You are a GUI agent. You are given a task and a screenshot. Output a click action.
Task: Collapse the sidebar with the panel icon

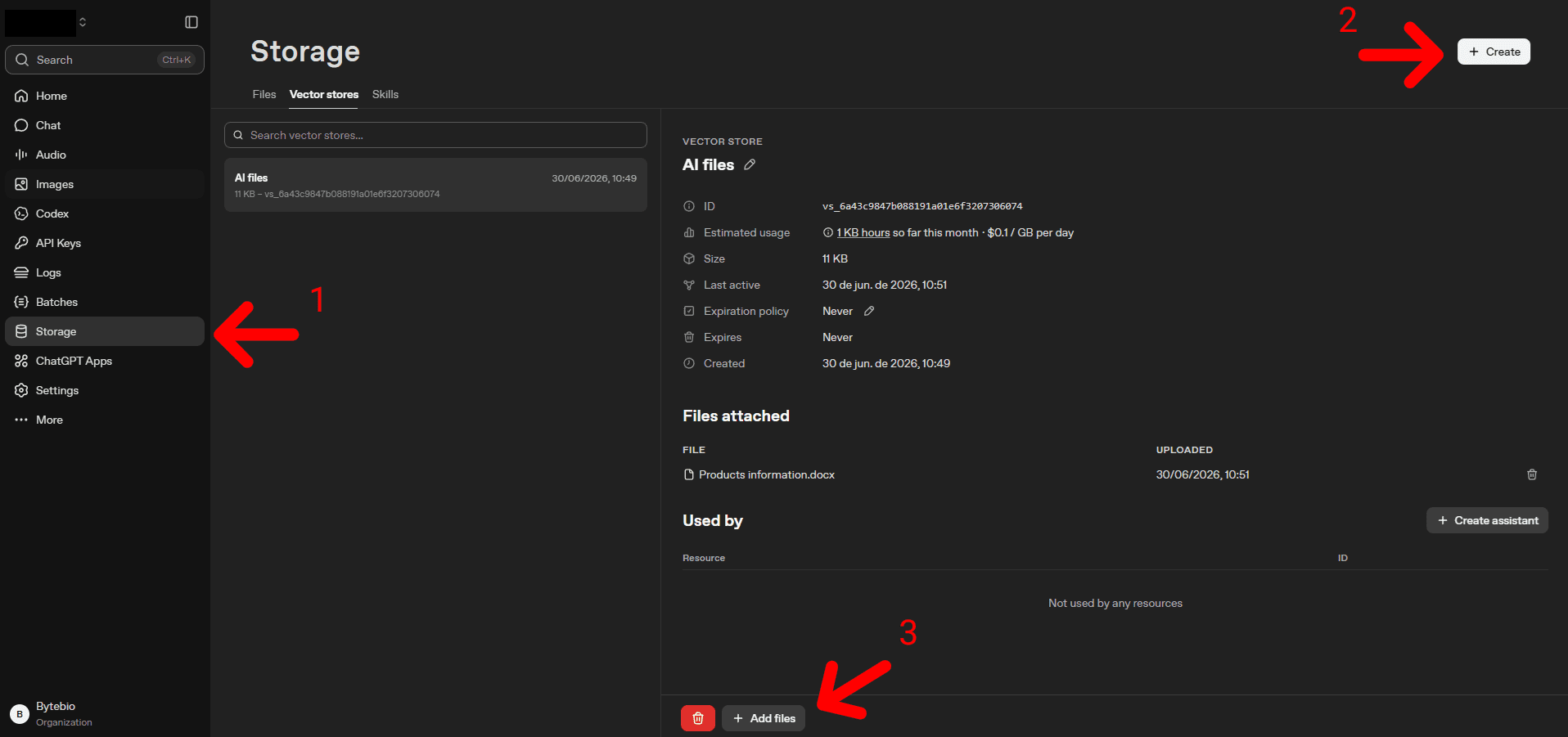[x=191, y=22]
